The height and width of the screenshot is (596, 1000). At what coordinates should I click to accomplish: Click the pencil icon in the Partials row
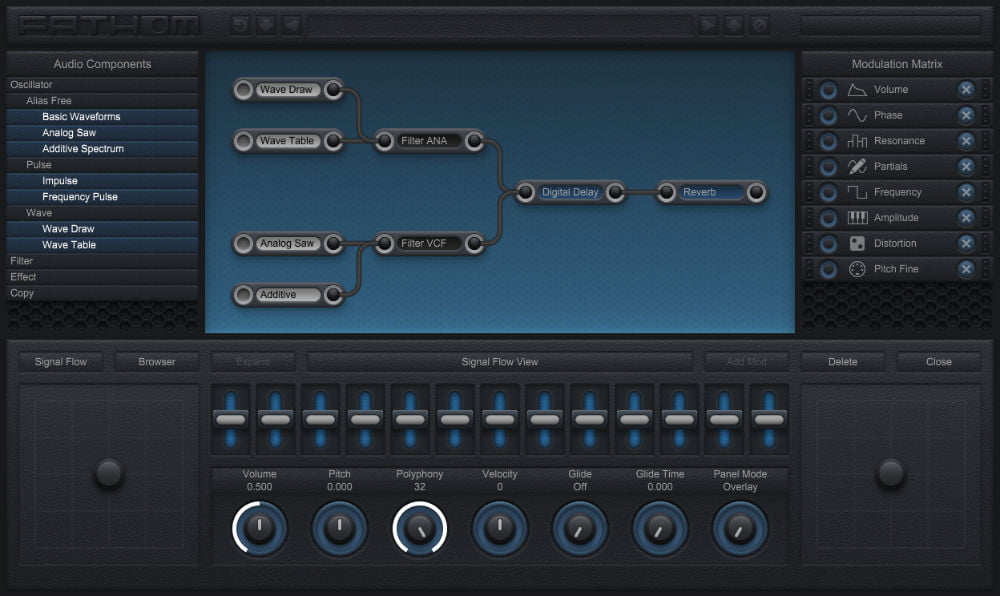[857, 166]
